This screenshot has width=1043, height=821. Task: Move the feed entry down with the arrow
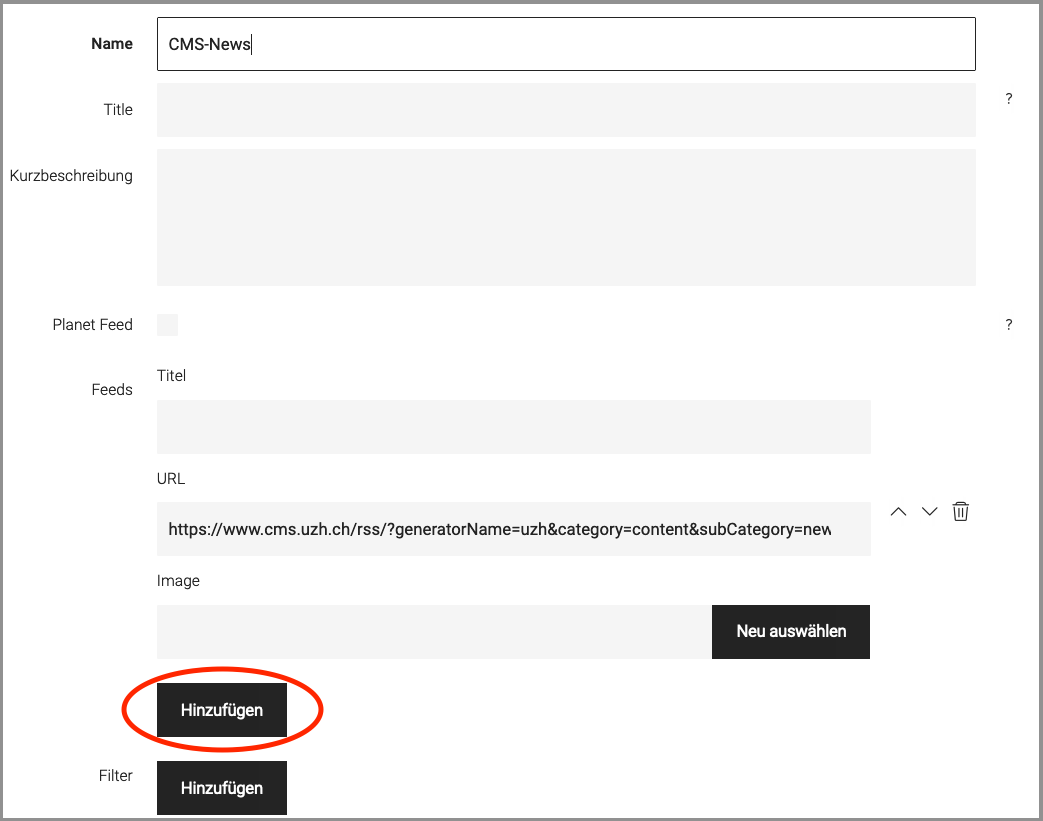pyautogui.click(x=929, y=512)
